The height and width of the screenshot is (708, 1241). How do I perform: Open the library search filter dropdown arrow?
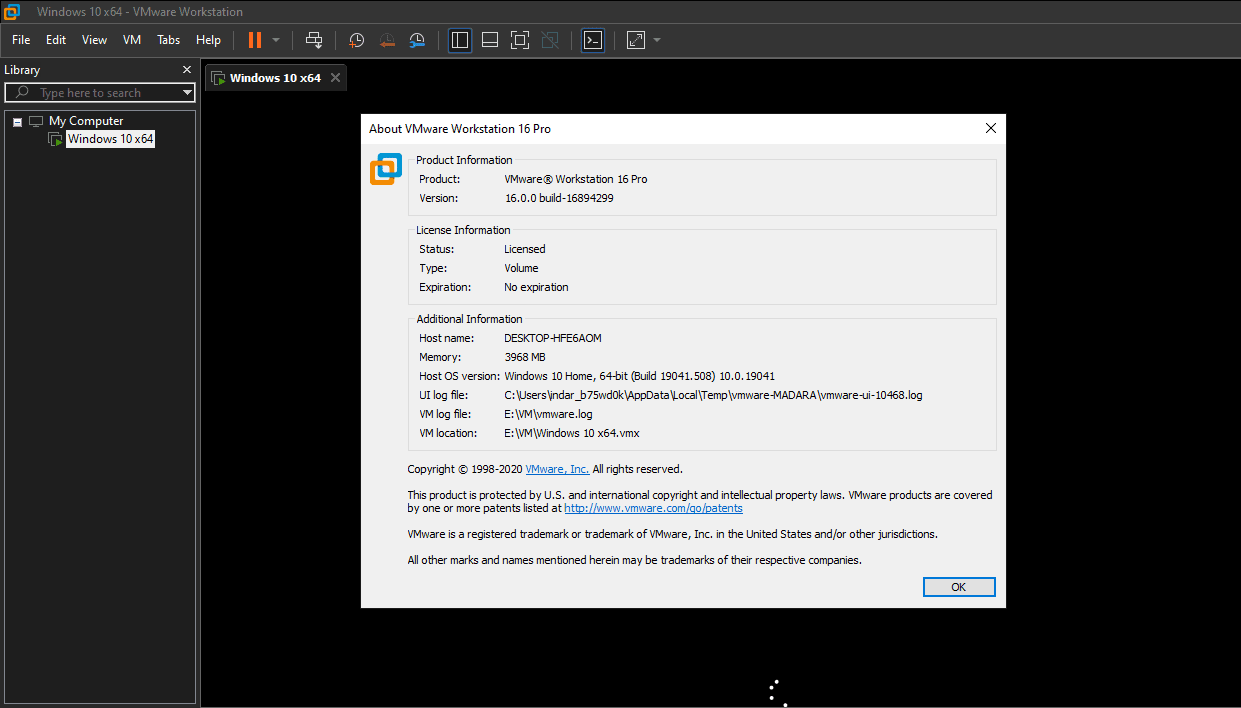(187, 93)
